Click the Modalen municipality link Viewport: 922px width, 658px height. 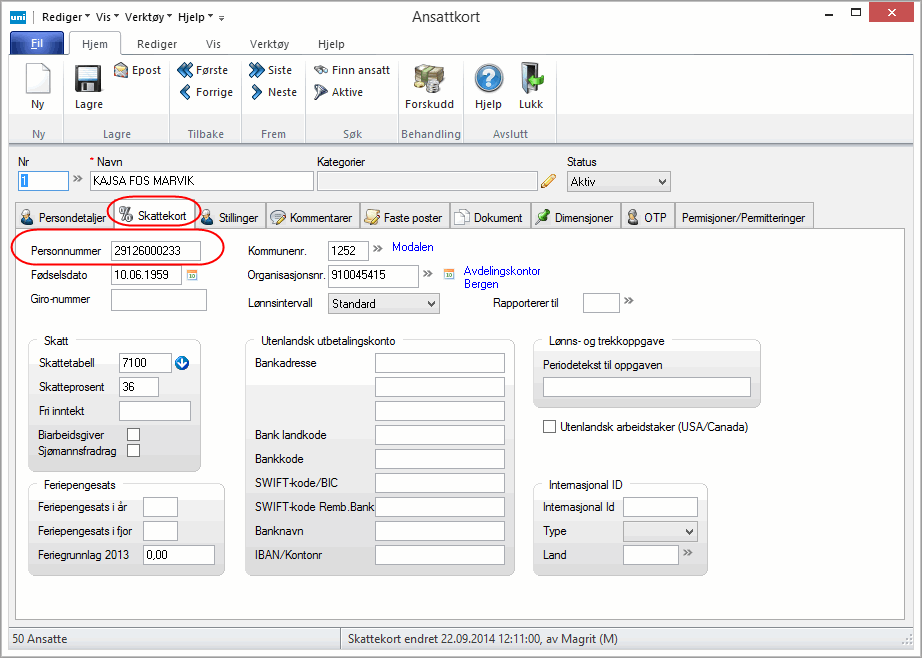point(413,247)
